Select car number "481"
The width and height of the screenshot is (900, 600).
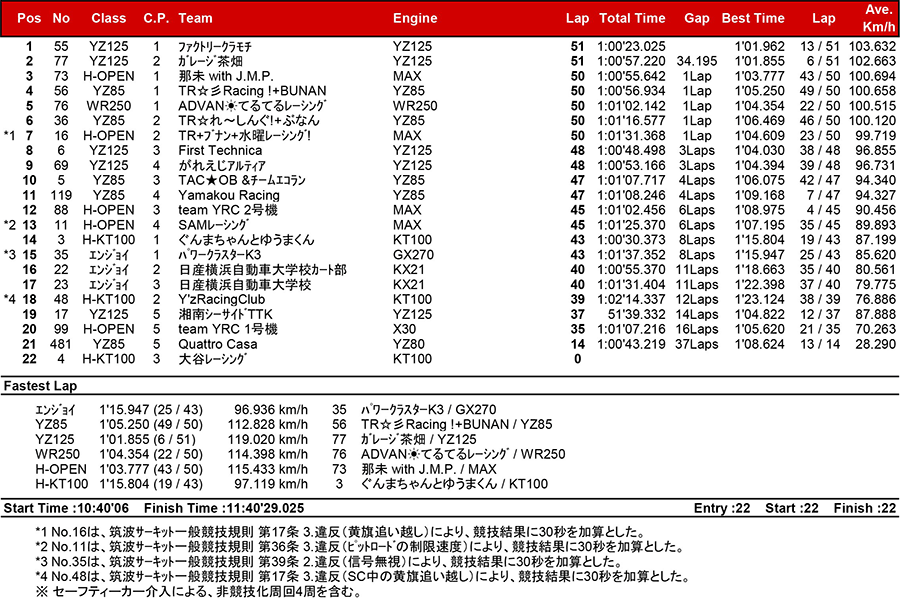60,344
